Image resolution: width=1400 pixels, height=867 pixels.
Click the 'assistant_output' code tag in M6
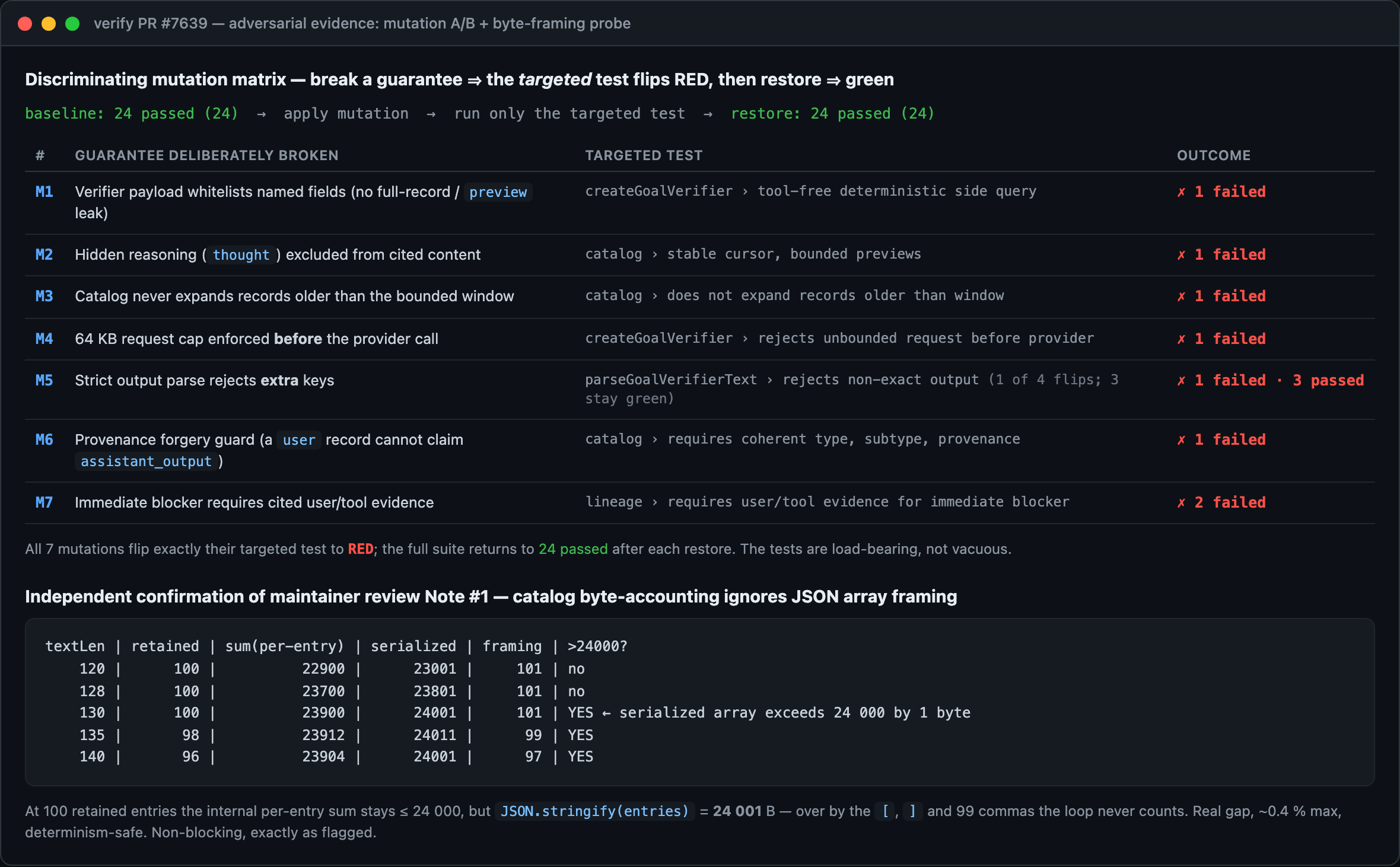tap(146, 461)
